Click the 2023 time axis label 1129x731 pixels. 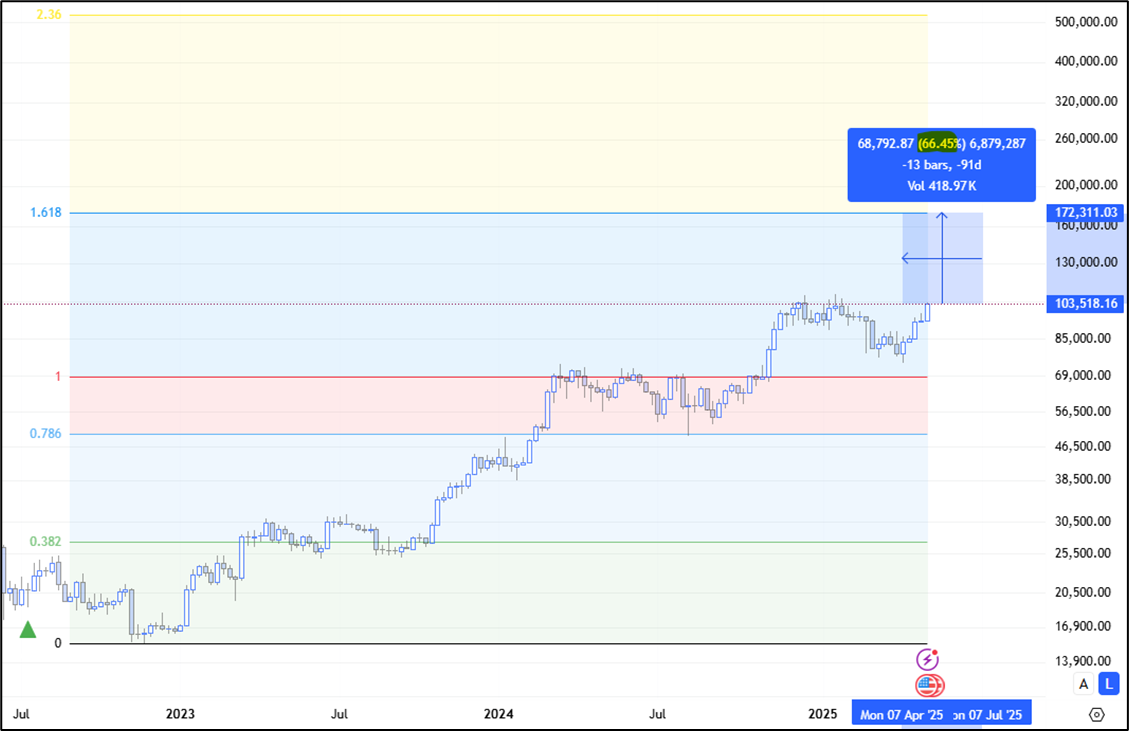[180, 714]
